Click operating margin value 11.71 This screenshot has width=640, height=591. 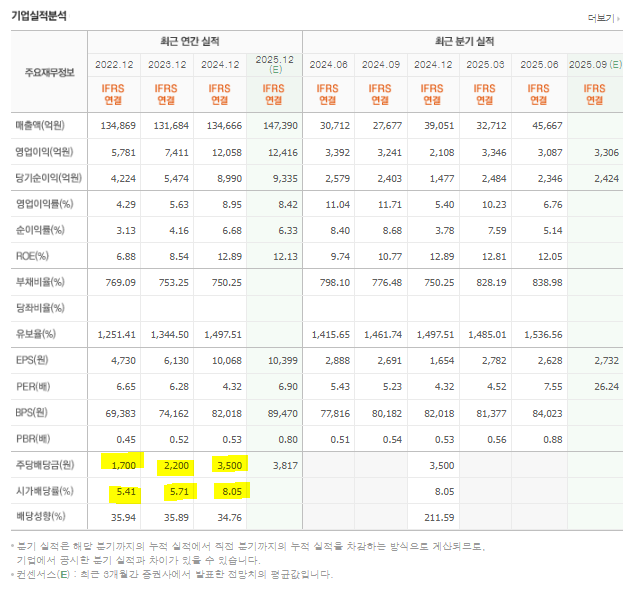[390, 204]
